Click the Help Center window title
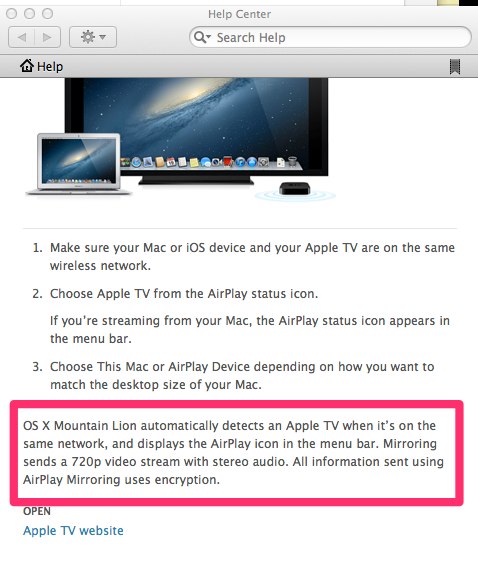The height and width of the screenshot is (571, 478). tap(239, 14)
